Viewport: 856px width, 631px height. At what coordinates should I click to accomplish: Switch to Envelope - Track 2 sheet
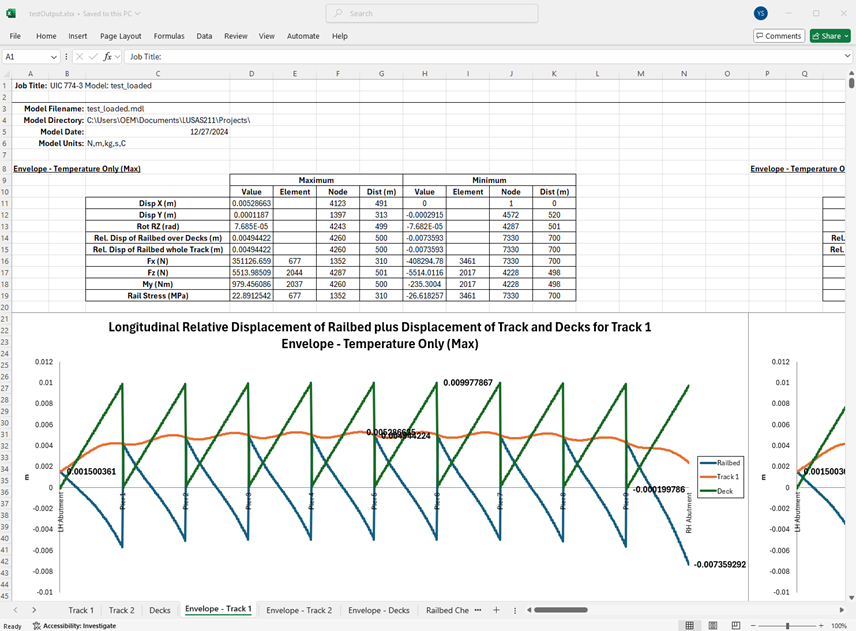[x=299, y=610]
